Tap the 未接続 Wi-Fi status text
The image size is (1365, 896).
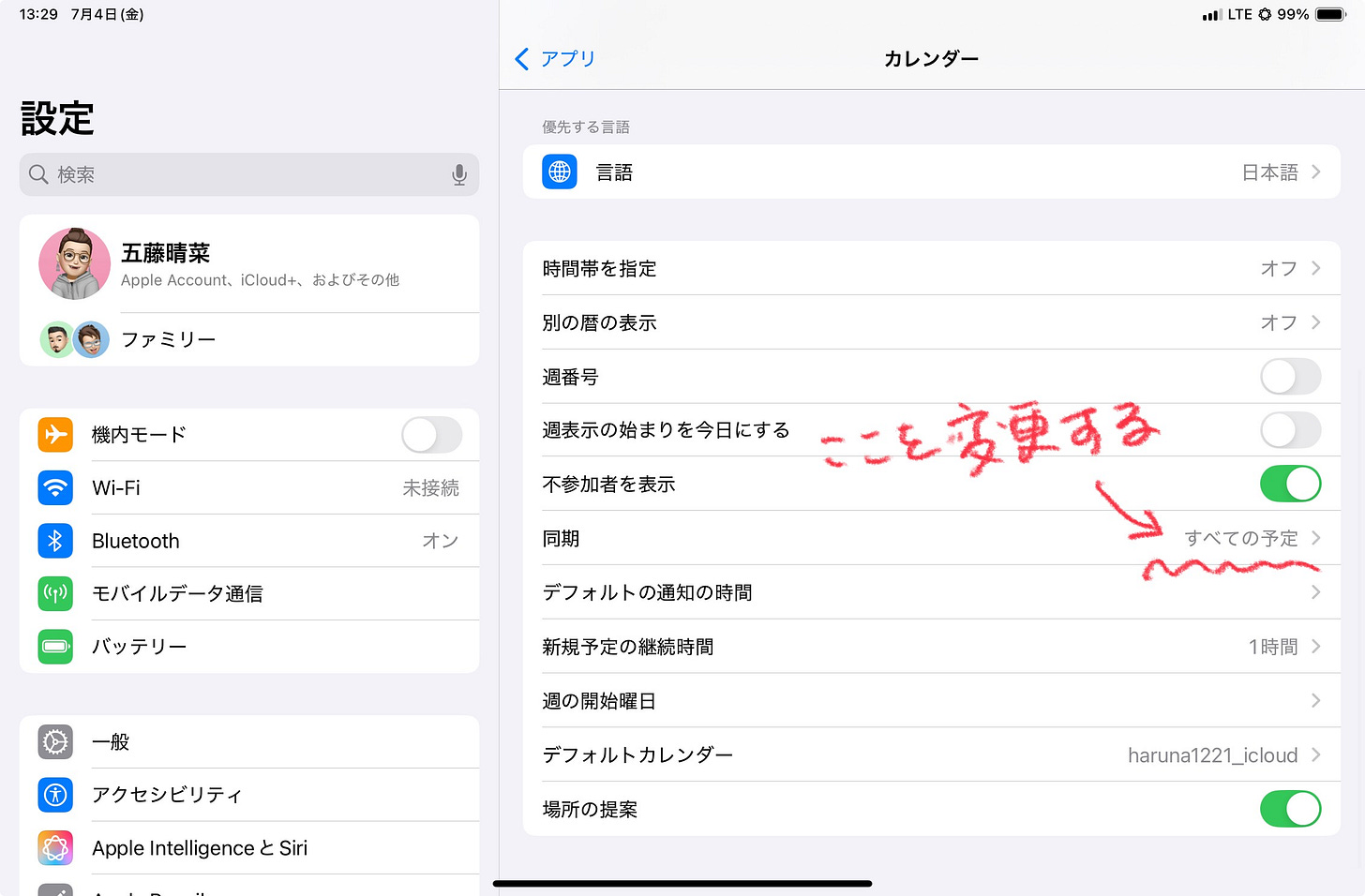tap(431, 488)
